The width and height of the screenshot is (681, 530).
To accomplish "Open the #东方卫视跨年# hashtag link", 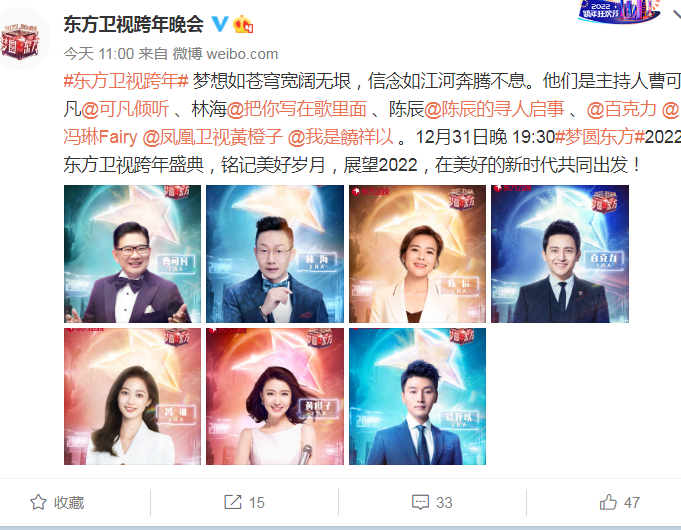I will 126,81.
